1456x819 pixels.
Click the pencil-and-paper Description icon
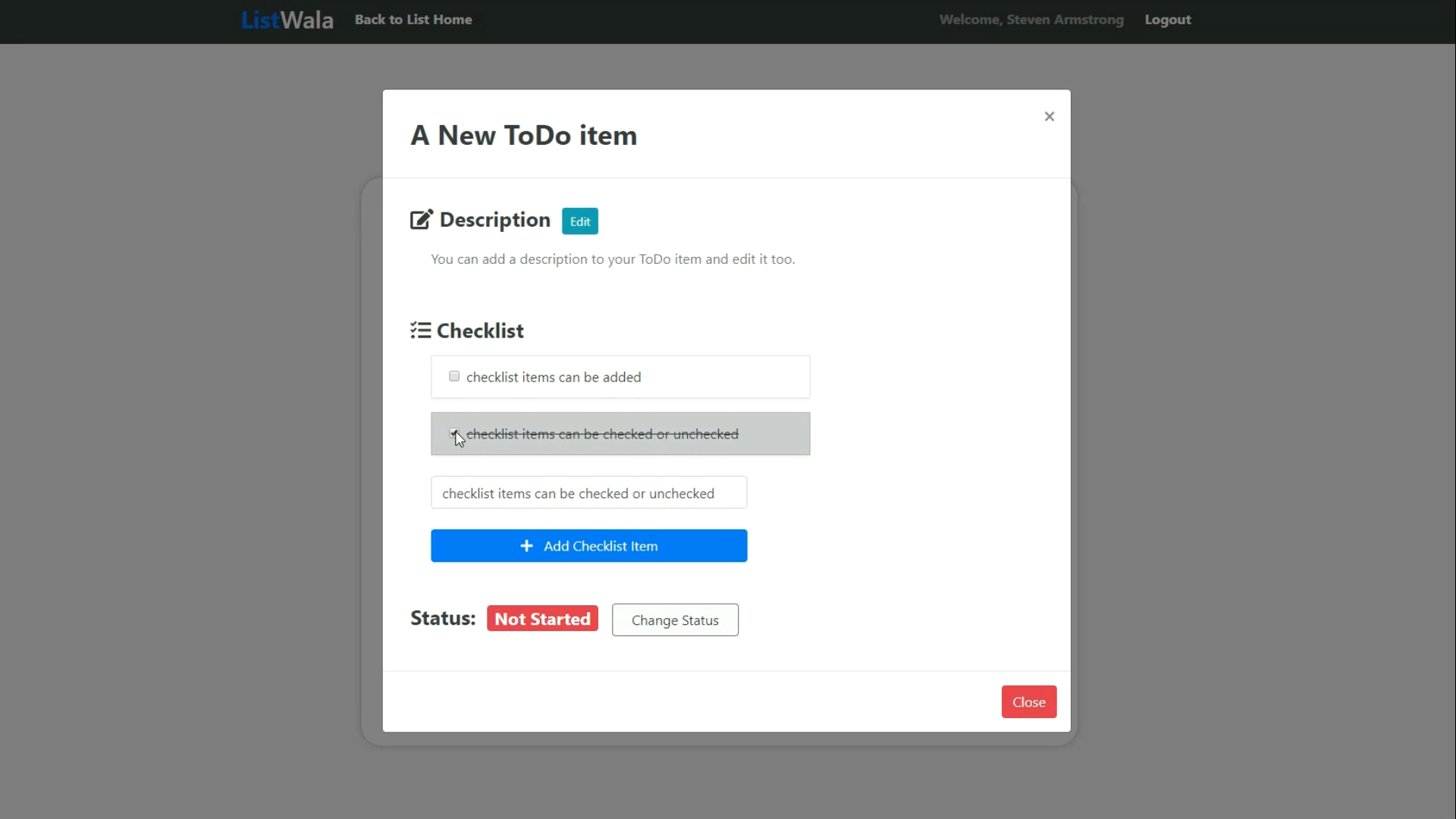pos(421,220)
